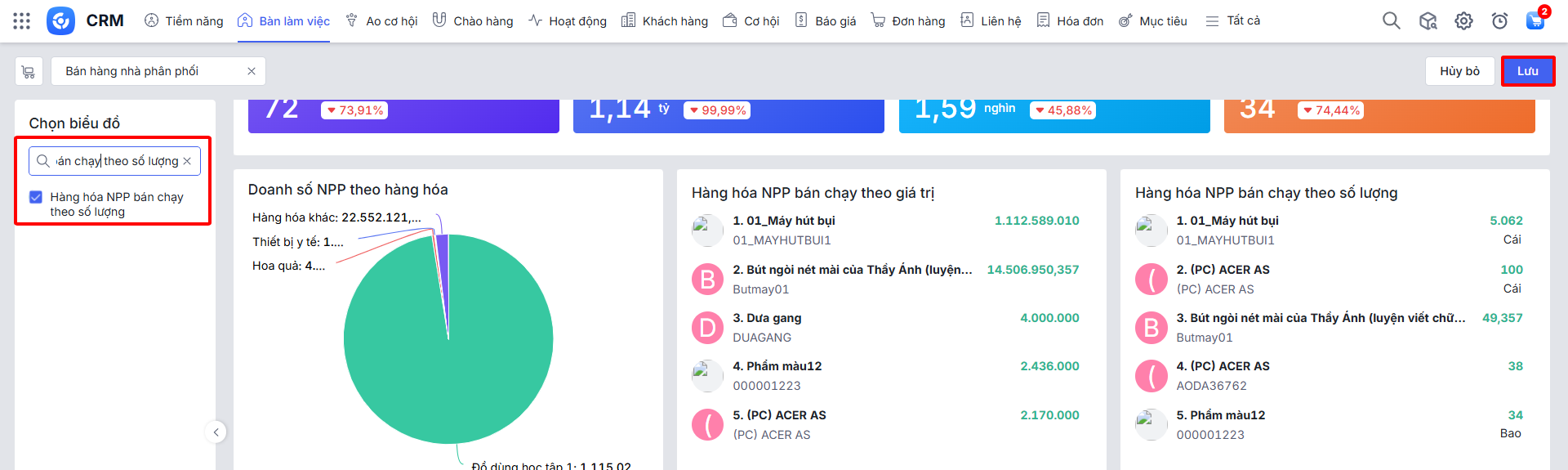Open the Báo giá tab

[826, 20]
